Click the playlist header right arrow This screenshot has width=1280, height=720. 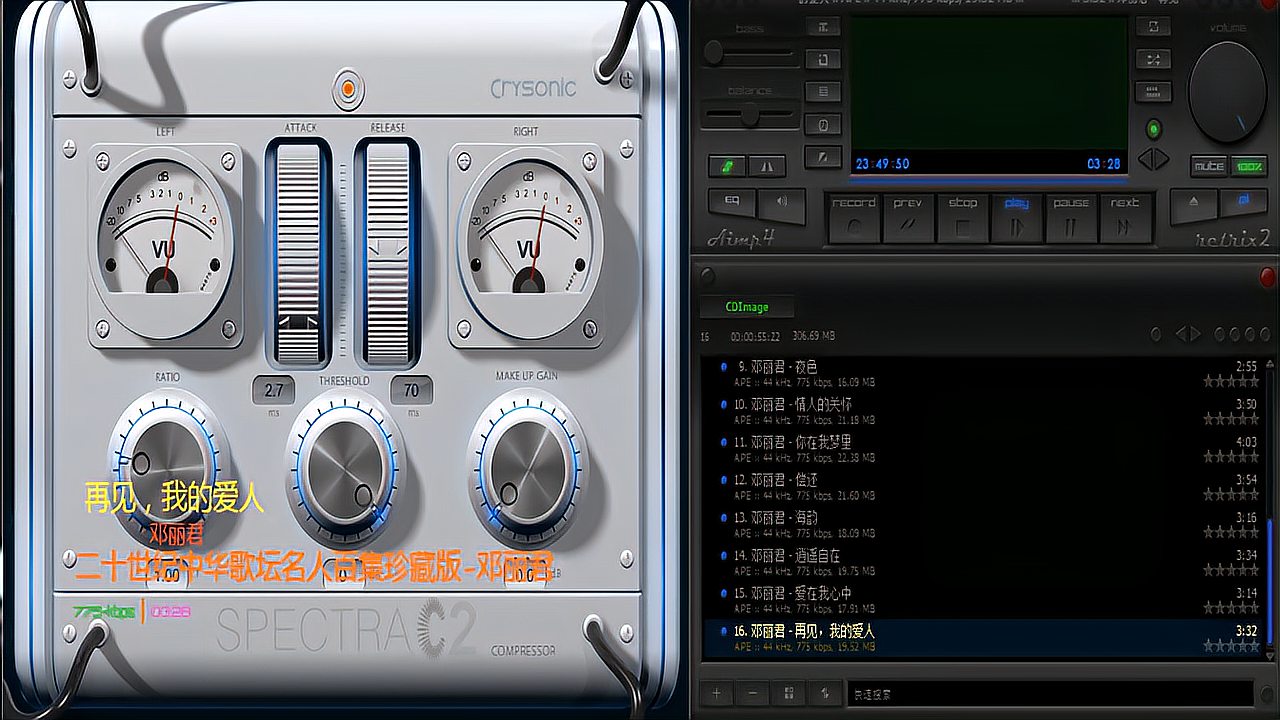pos(1196,334)
